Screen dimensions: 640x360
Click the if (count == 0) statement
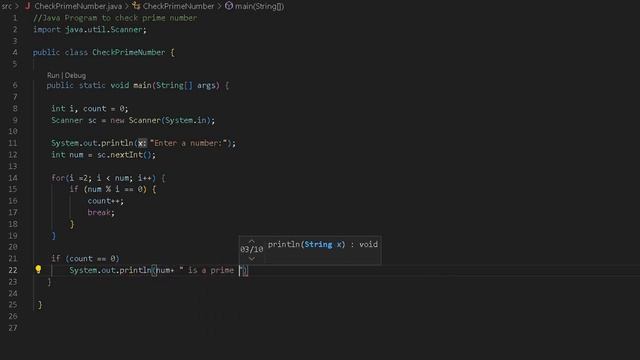(x=85, y=258)
